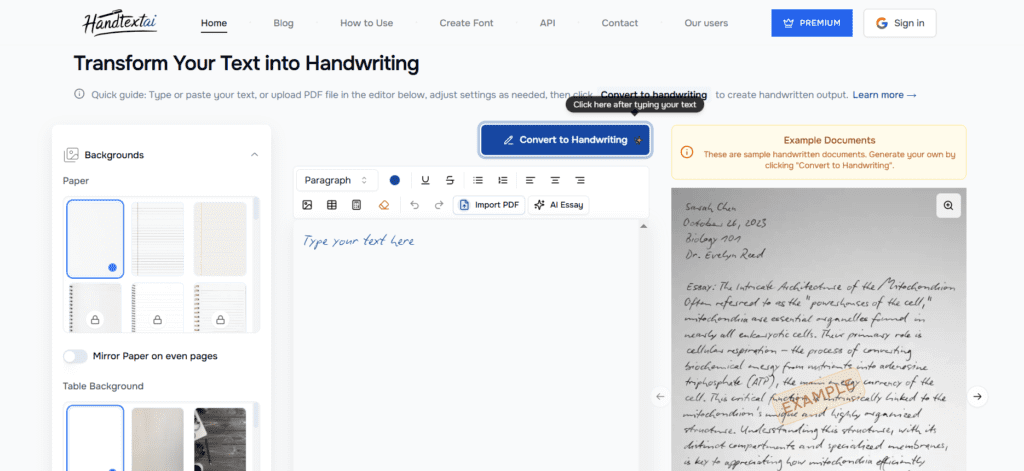The image size is (1024, 471).
Task: Open the Contact page
Action: point(620,23)
